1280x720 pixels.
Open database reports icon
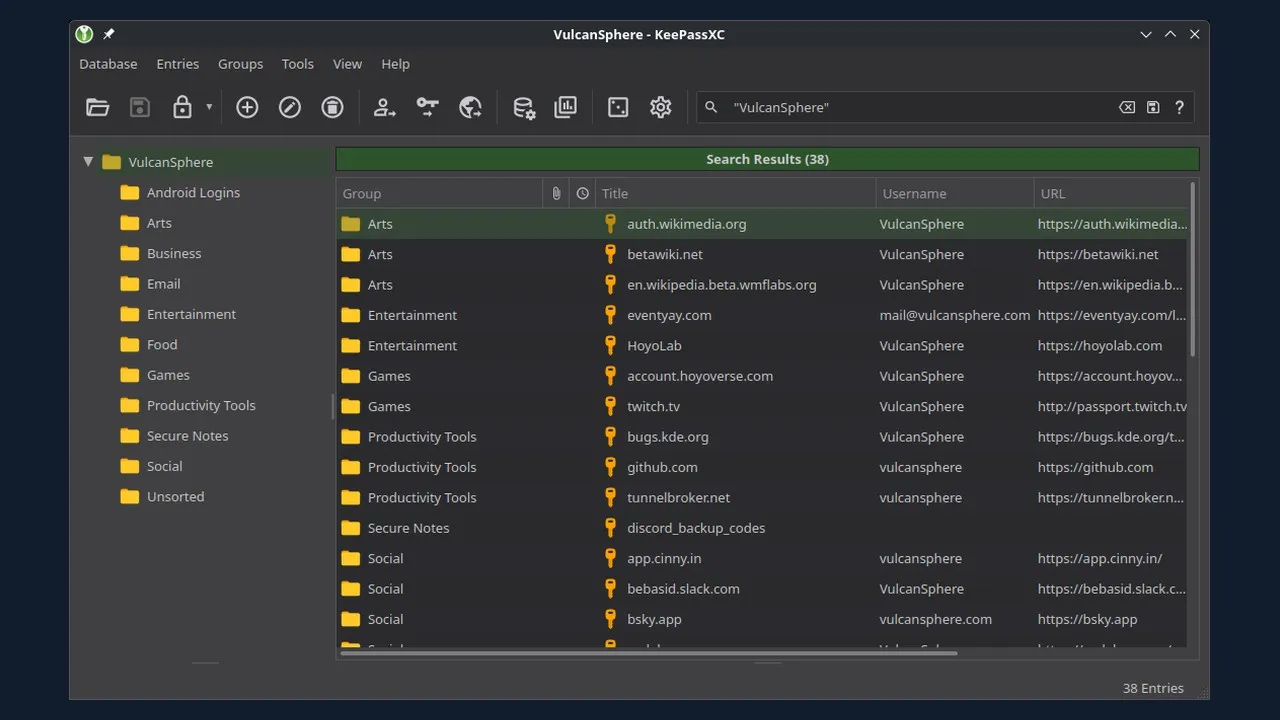click(566, 107)
